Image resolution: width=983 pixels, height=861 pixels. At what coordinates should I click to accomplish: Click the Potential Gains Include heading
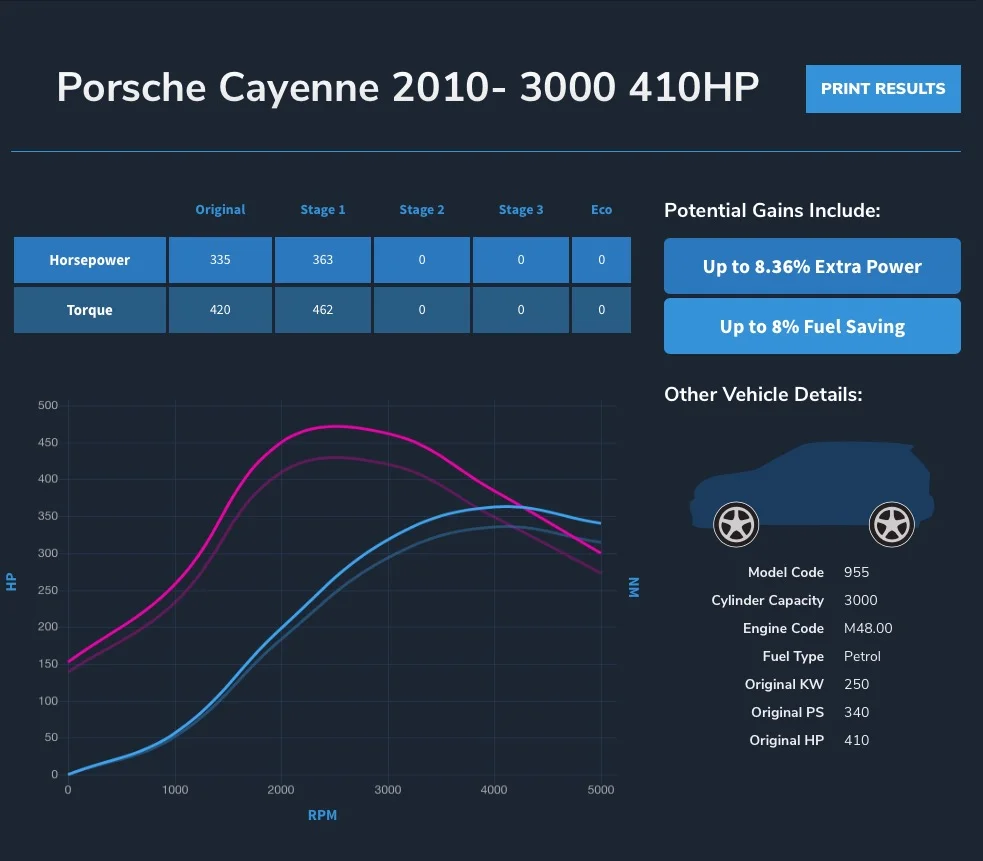(x=772, y=210)
